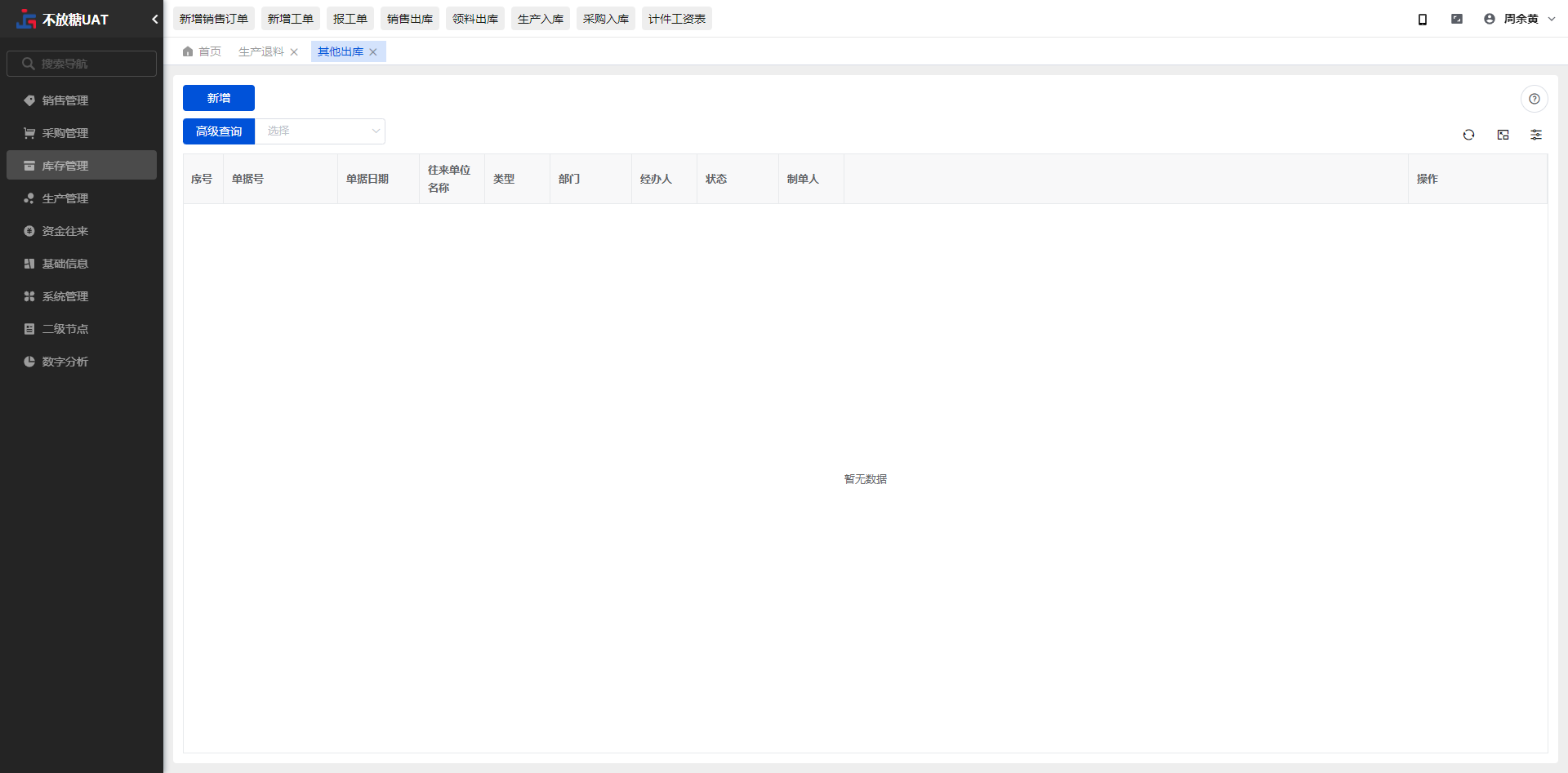
Task: Open the 数字分析 menu
Action: coord(82,362)
